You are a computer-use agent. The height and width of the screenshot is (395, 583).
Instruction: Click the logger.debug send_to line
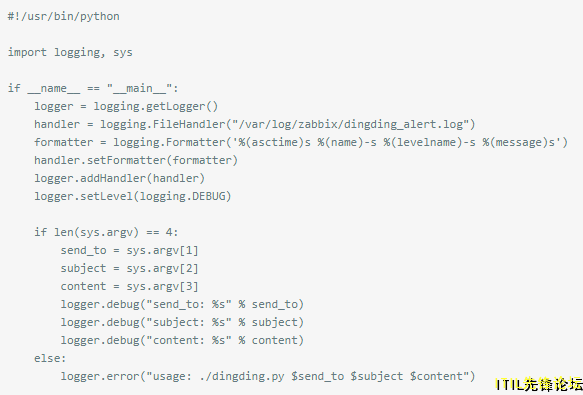182,304
